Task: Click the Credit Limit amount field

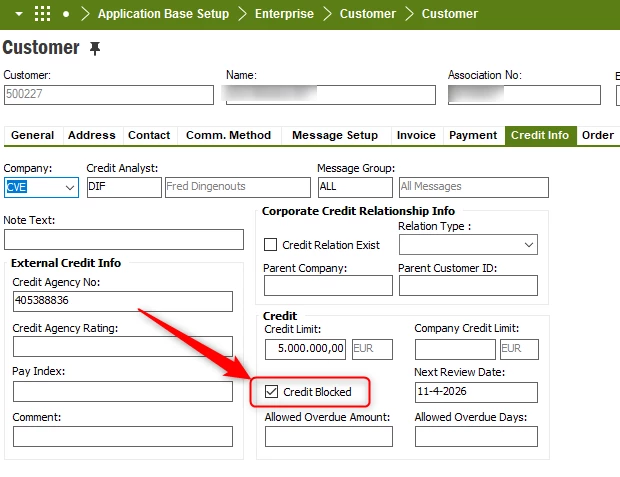Action: click(305, 349)
